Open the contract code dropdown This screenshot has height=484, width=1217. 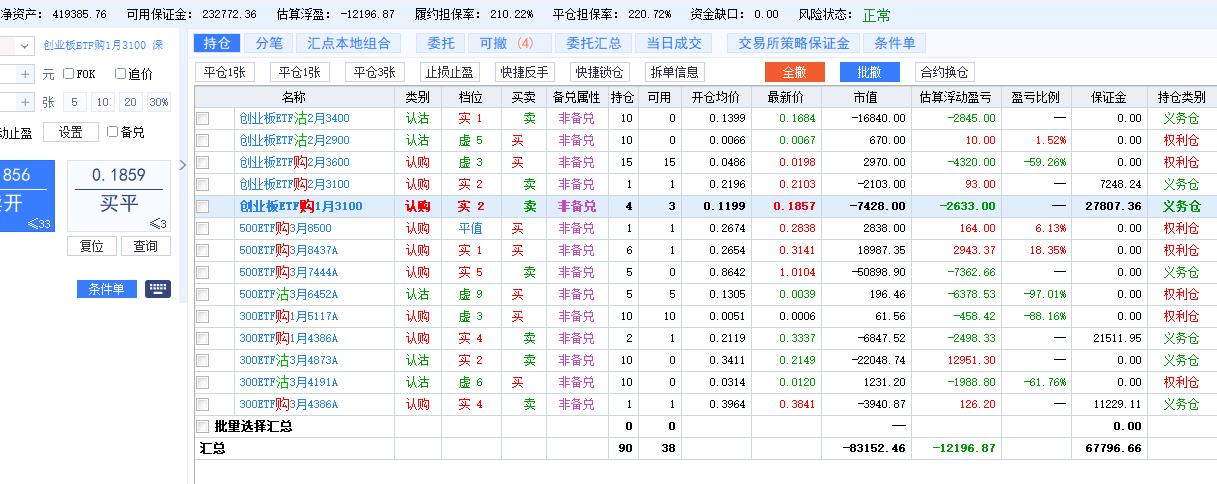coord(24,46)
